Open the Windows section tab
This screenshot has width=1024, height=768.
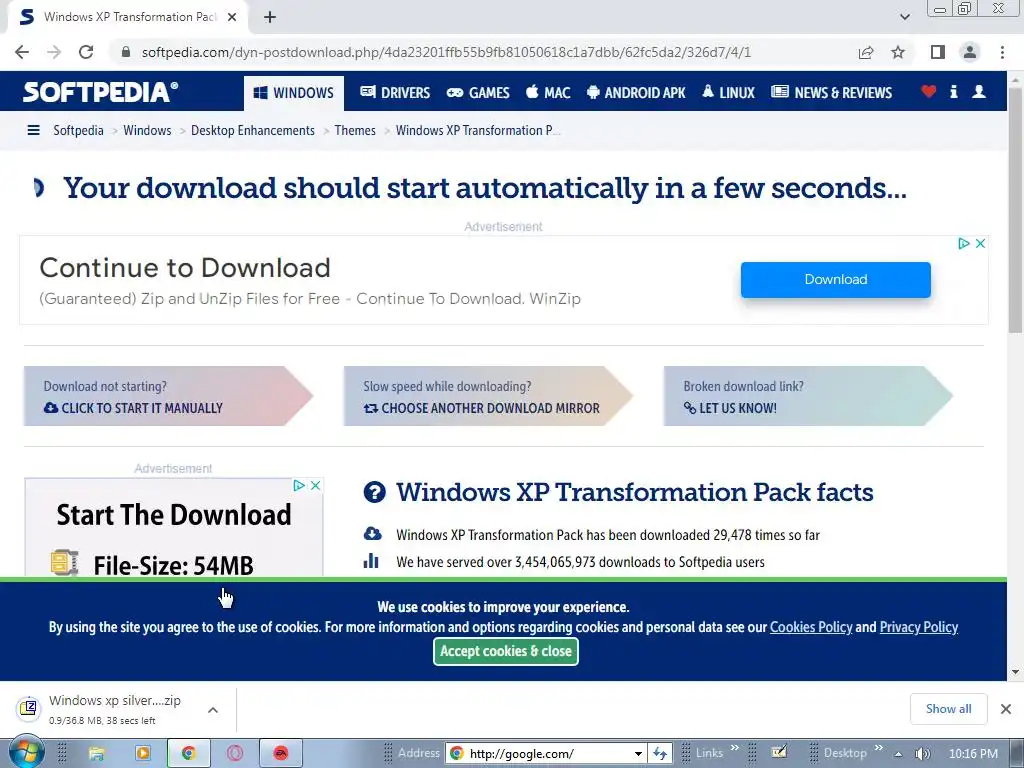294,93
